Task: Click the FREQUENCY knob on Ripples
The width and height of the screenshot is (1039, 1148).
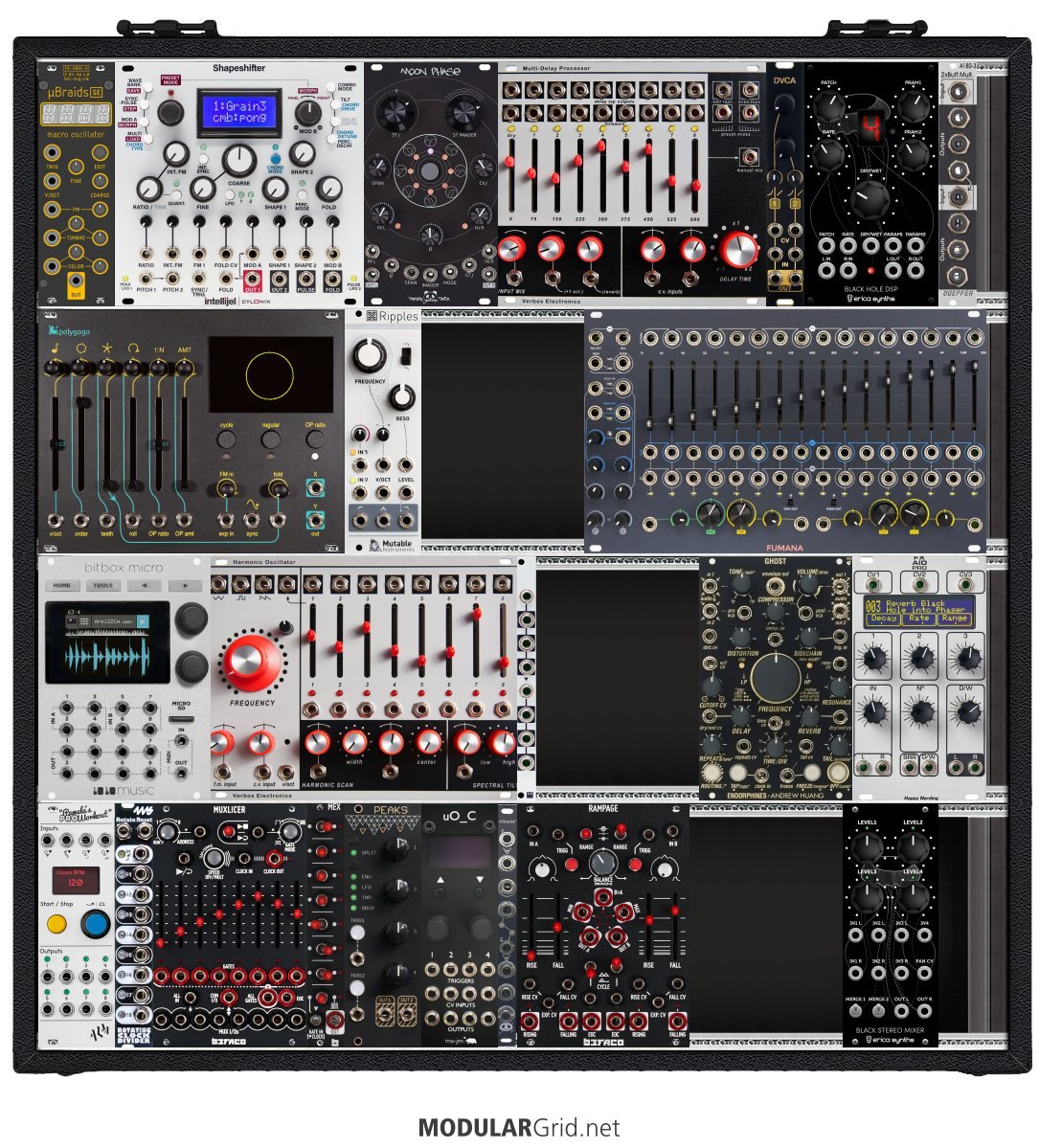Action: pos(369,356)
